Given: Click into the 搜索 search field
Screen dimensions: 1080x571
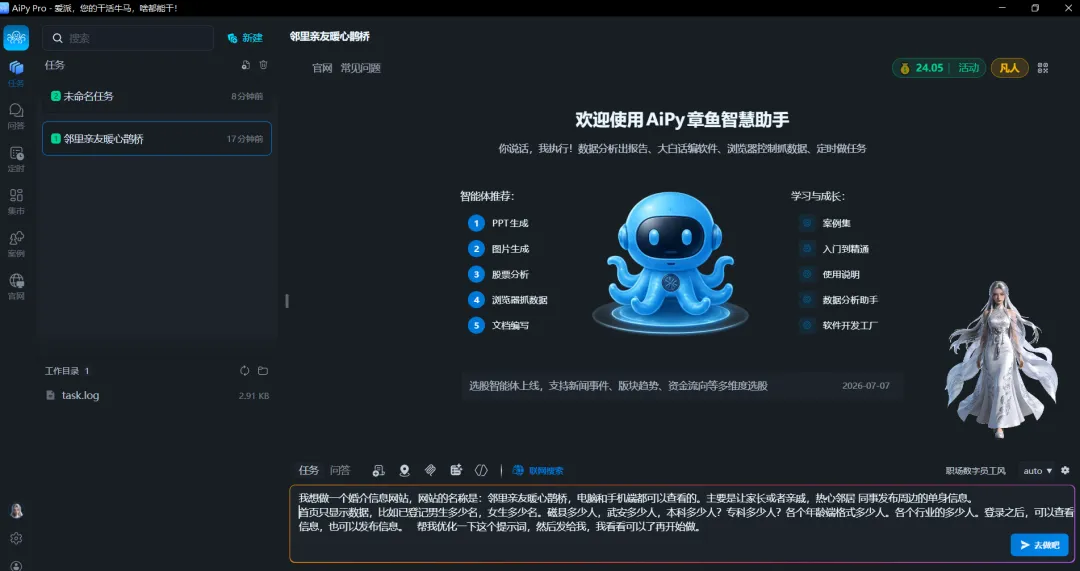Looking at the screenshot, I should point(128,38).
